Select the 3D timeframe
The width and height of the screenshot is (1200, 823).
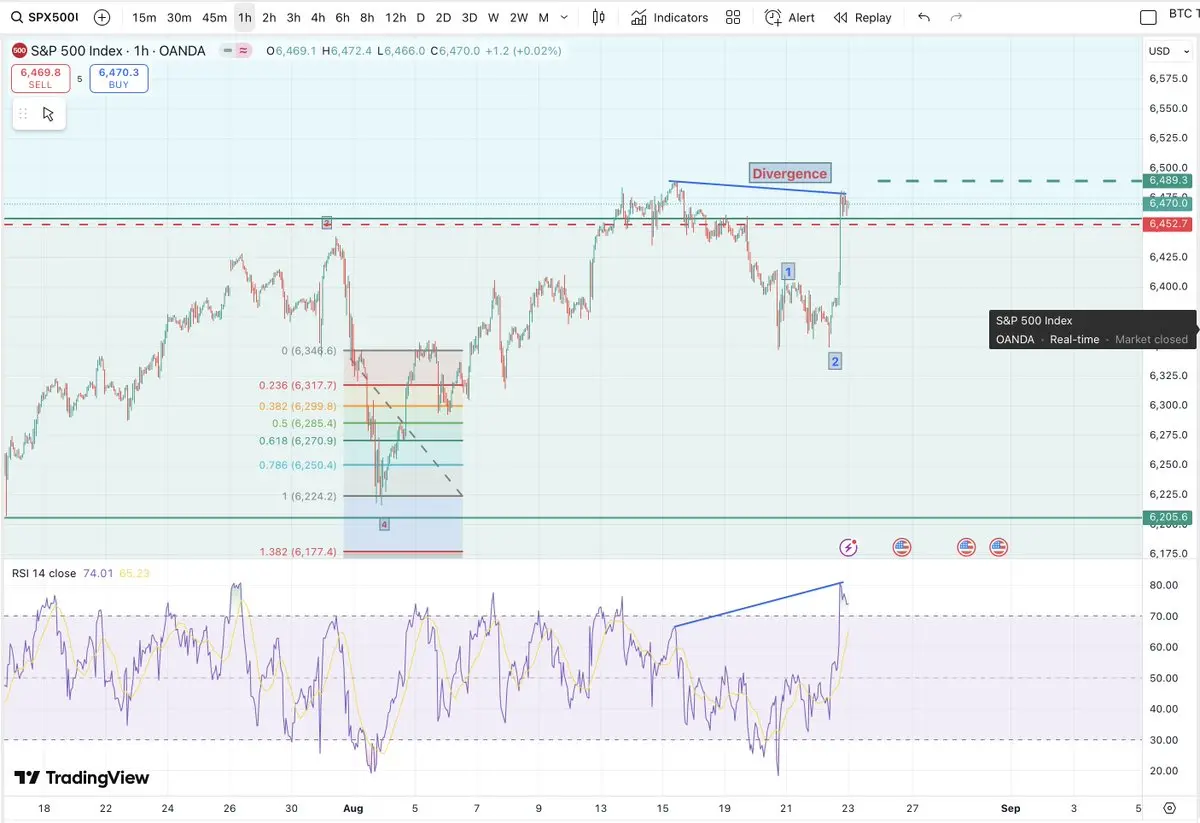[x=469, y=17]
